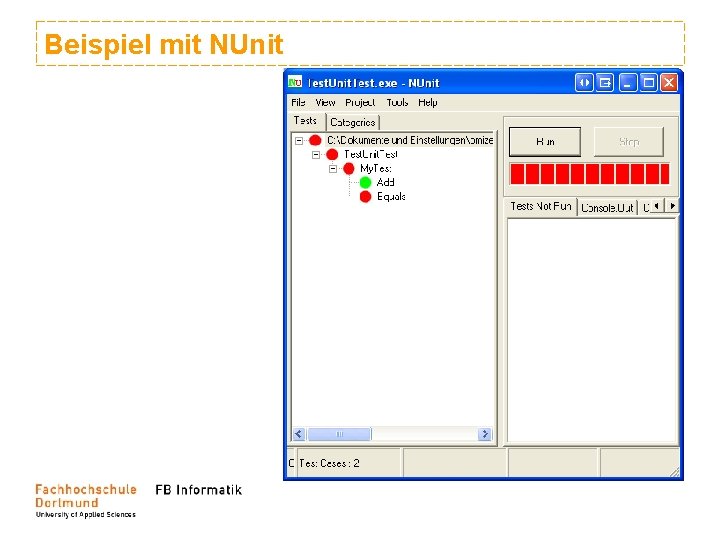Click the empty Tests Not Run results pane
The width and height of the screenshot is (720, 540).
coord(592,330)
